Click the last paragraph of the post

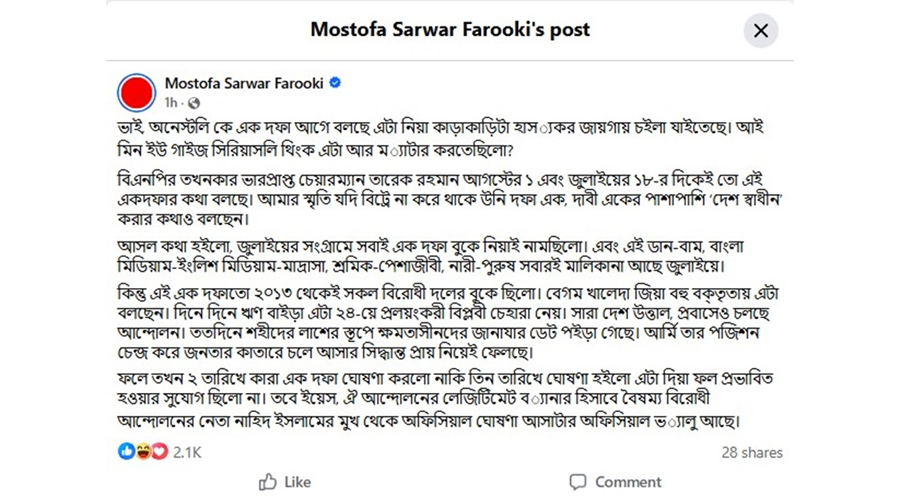click(445, 400)
